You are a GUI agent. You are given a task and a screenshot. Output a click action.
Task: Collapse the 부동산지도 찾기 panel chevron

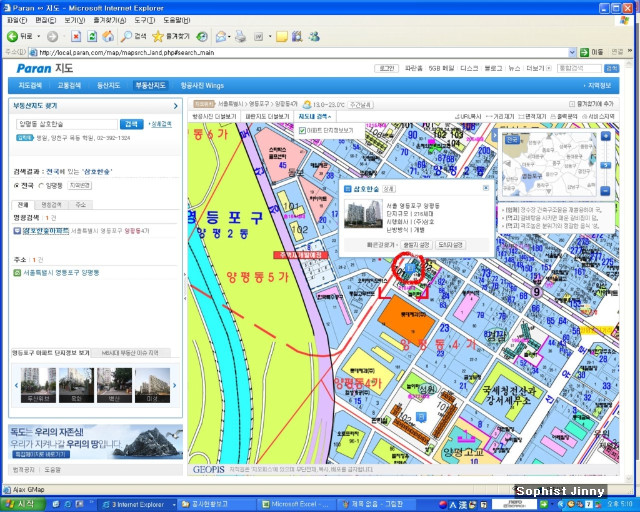point(176,106)
